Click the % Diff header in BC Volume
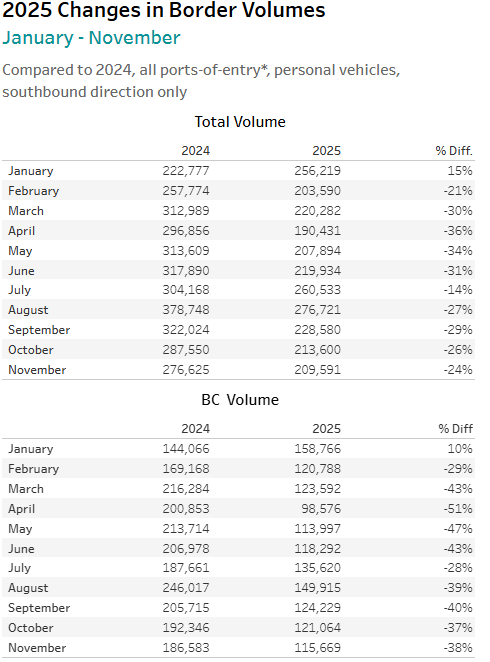 [455, 429]
